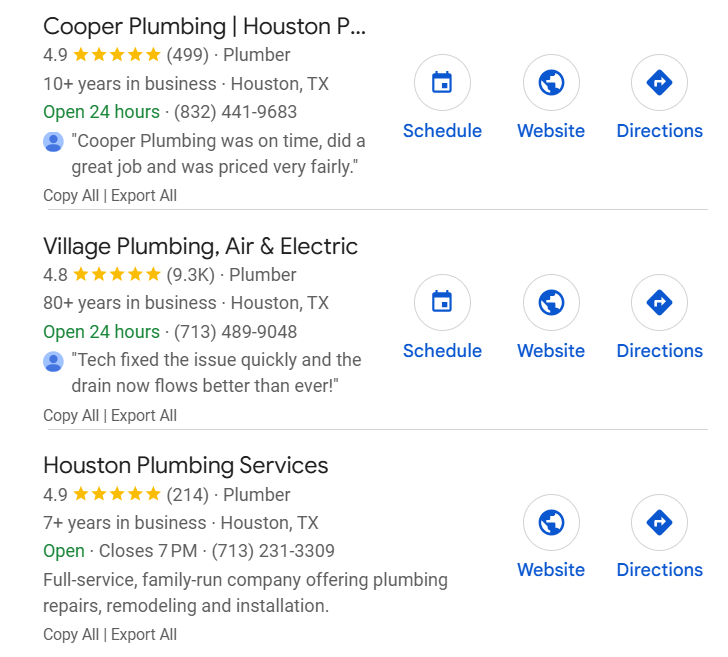Get directions to Cooper Plumbing

659,83
